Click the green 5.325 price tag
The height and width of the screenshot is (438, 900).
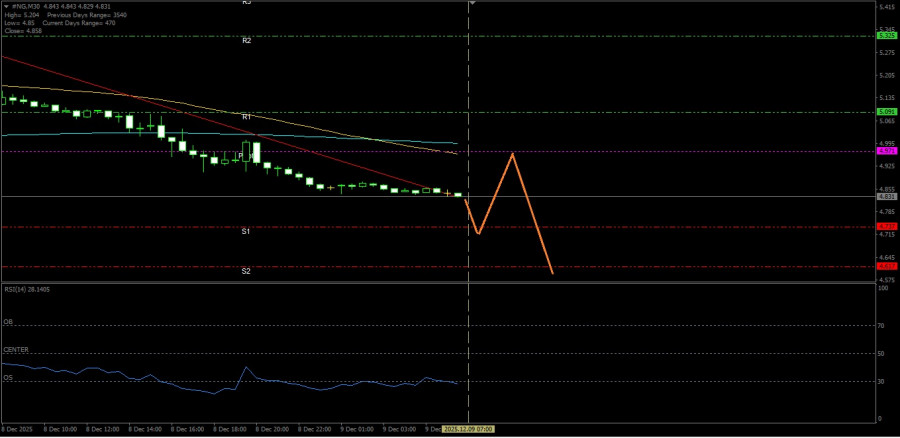click(886, 35)
